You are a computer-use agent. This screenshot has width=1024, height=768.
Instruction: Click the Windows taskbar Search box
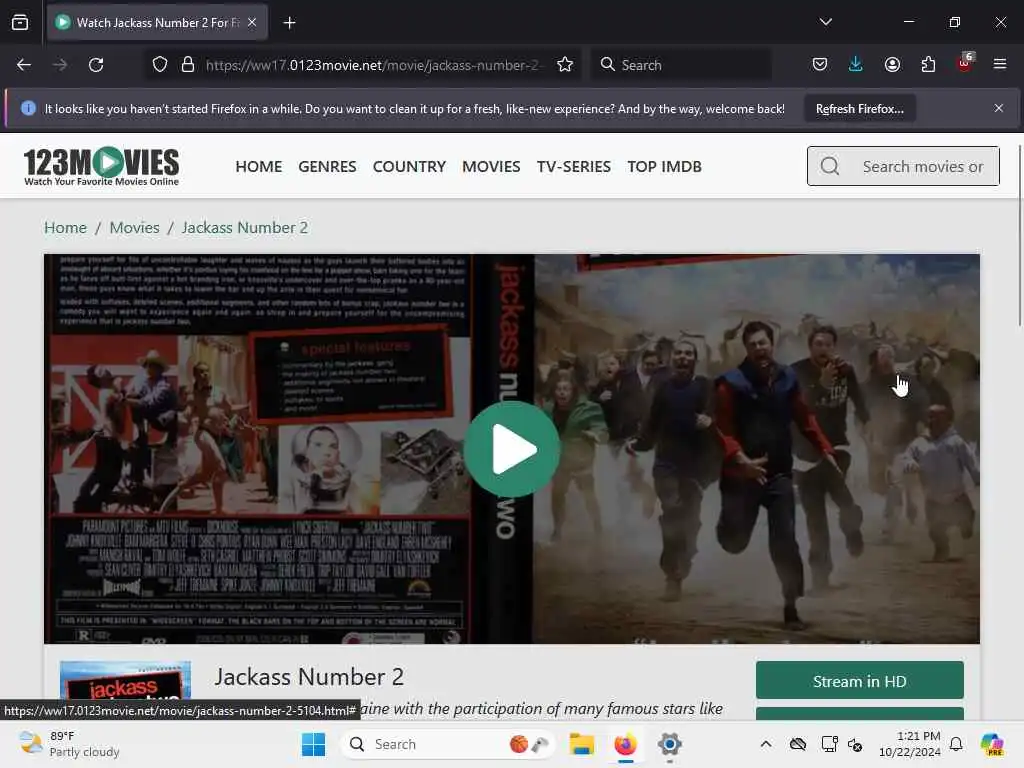[x=447, y=744]
